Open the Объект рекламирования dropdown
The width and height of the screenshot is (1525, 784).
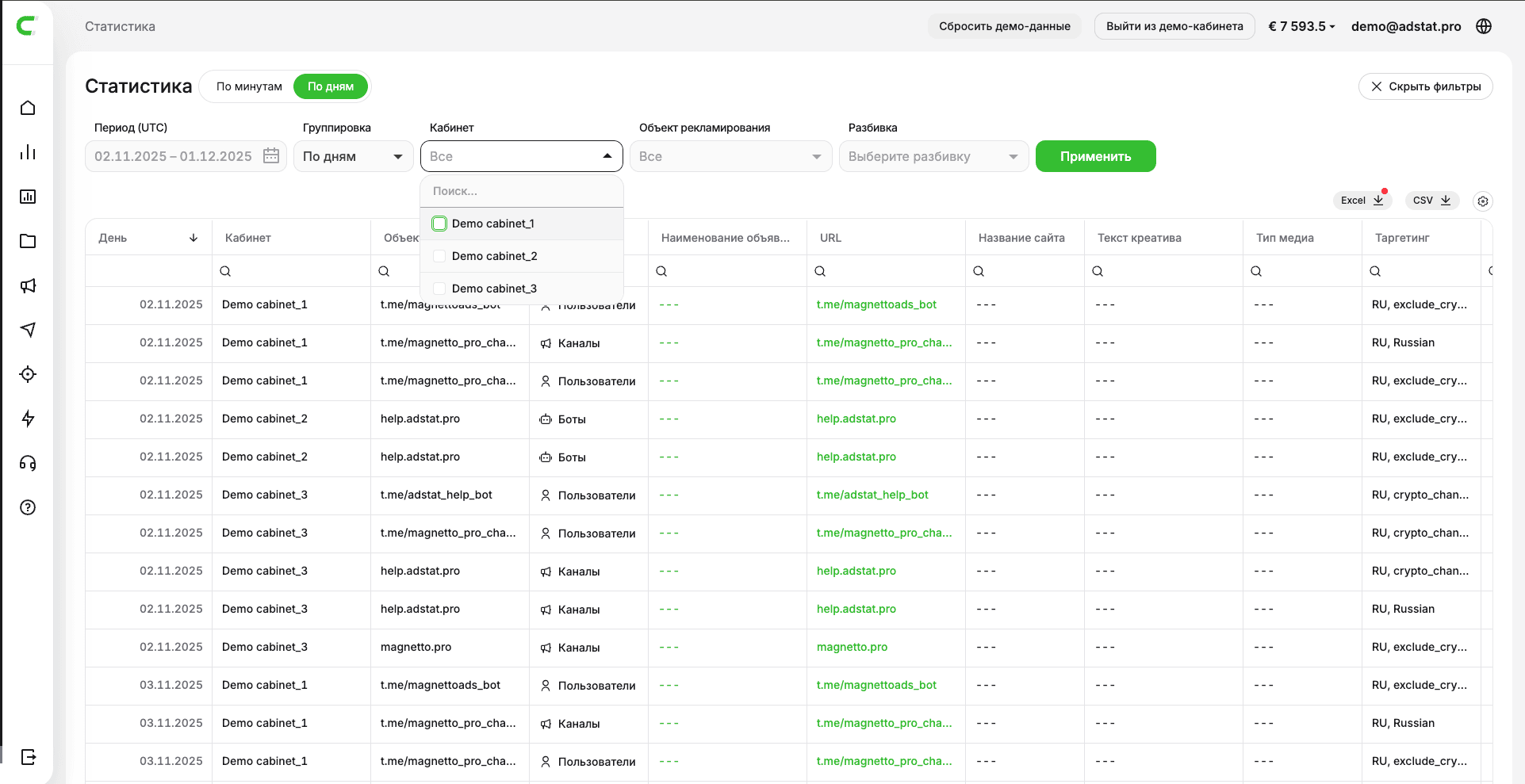pos(730,156)
